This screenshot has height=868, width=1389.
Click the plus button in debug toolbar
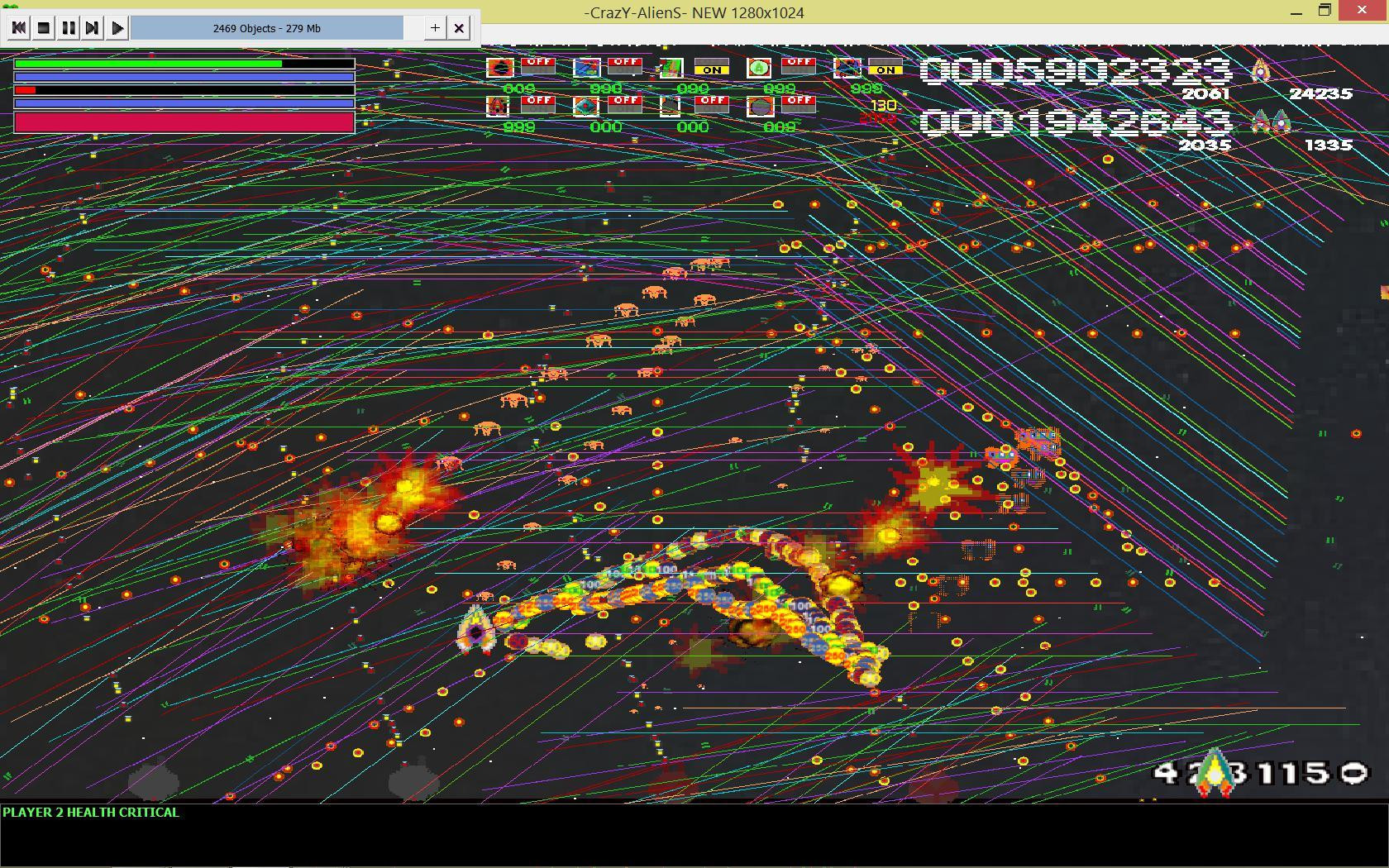tap(435, 28)
